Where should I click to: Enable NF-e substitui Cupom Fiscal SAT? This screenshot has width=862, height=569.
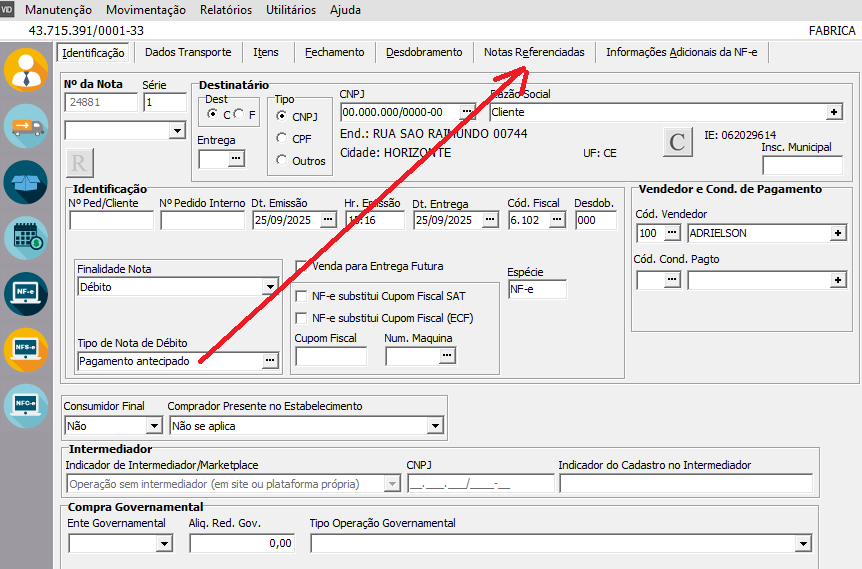pyautogui.click(x=301, y=296)
